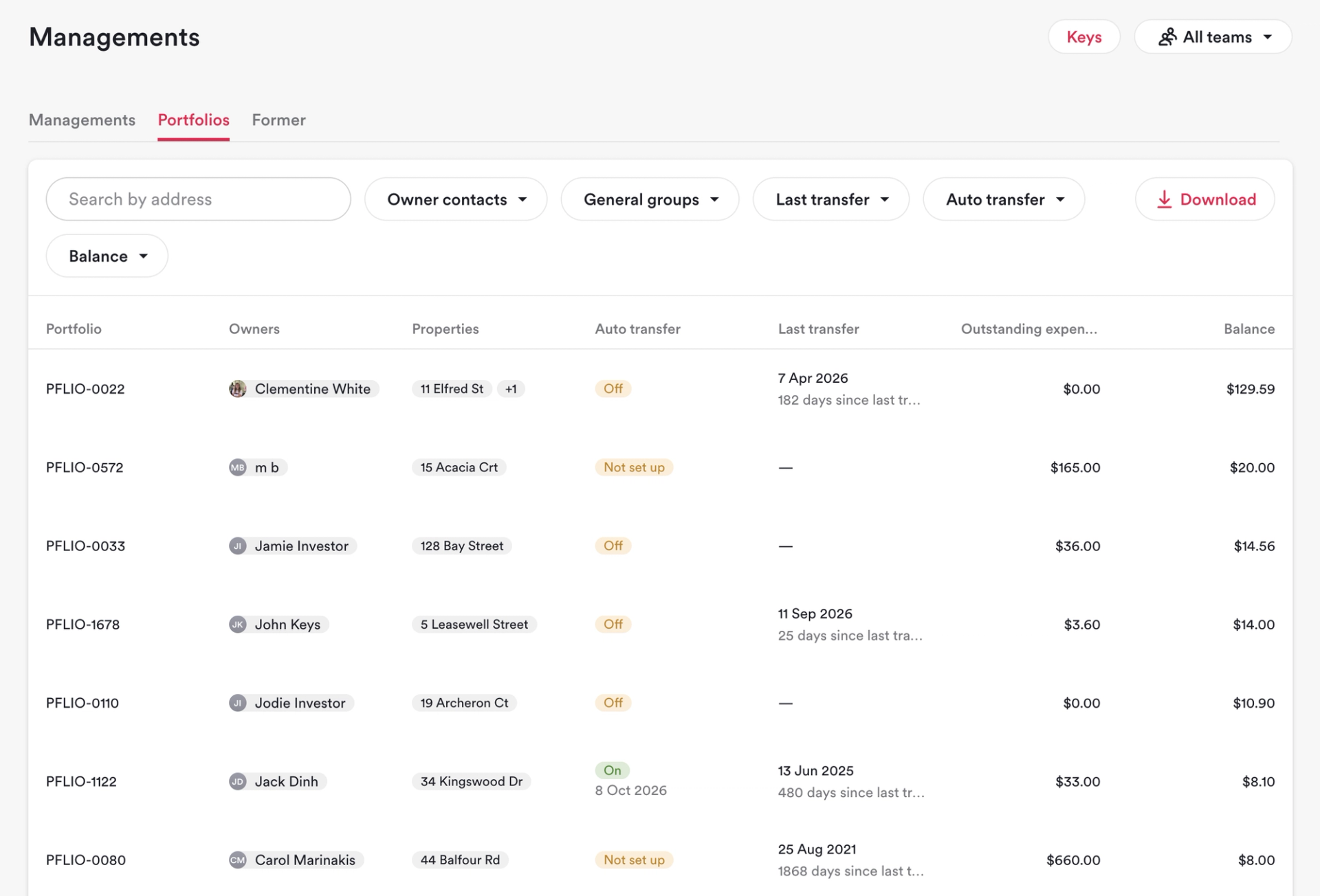Open the Balance filter dropdown
1320x896 pixels.
pos(107,256)
